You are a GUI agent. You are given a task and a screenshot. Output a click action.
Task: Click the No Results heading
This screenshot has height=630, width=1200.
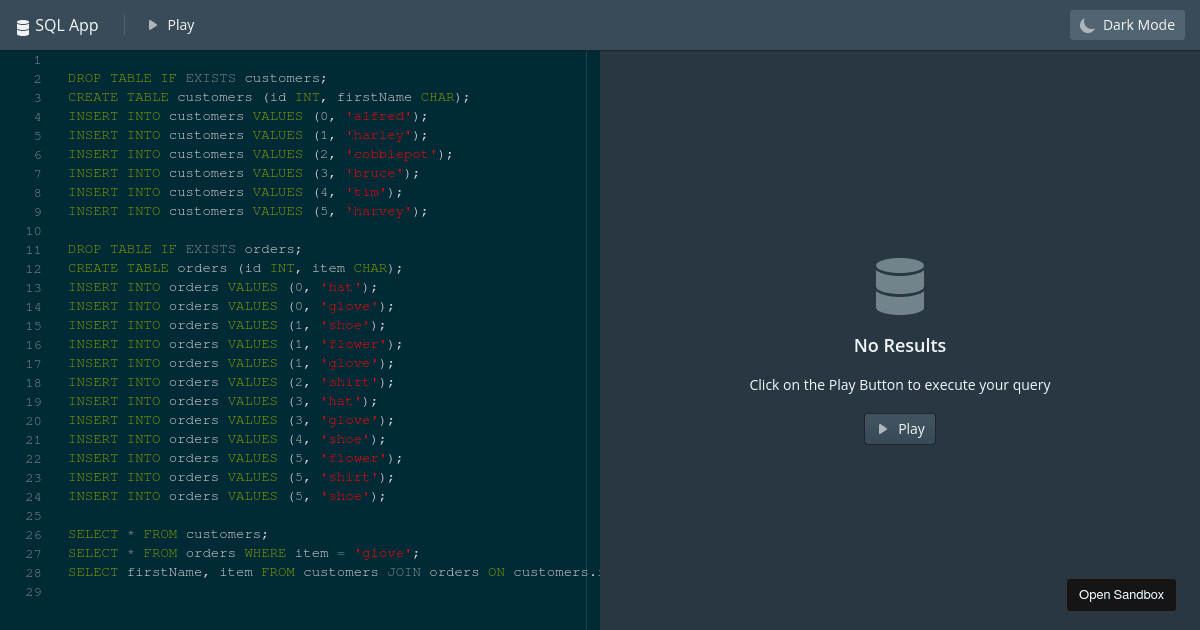pyautogui.click(x=899, y=345)
